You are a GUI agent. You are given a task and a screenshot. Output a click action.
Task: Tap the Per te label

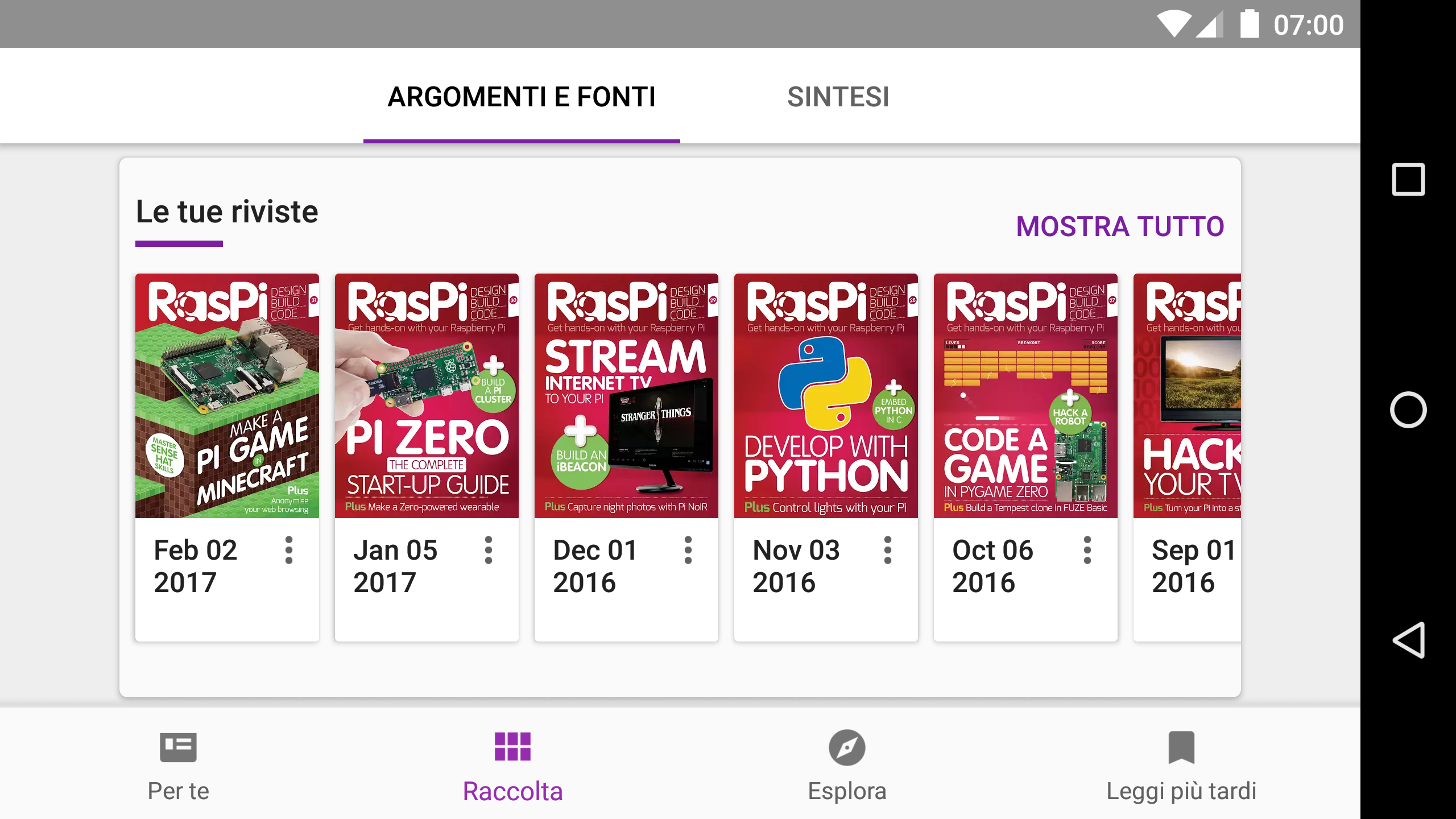[178, 791]
